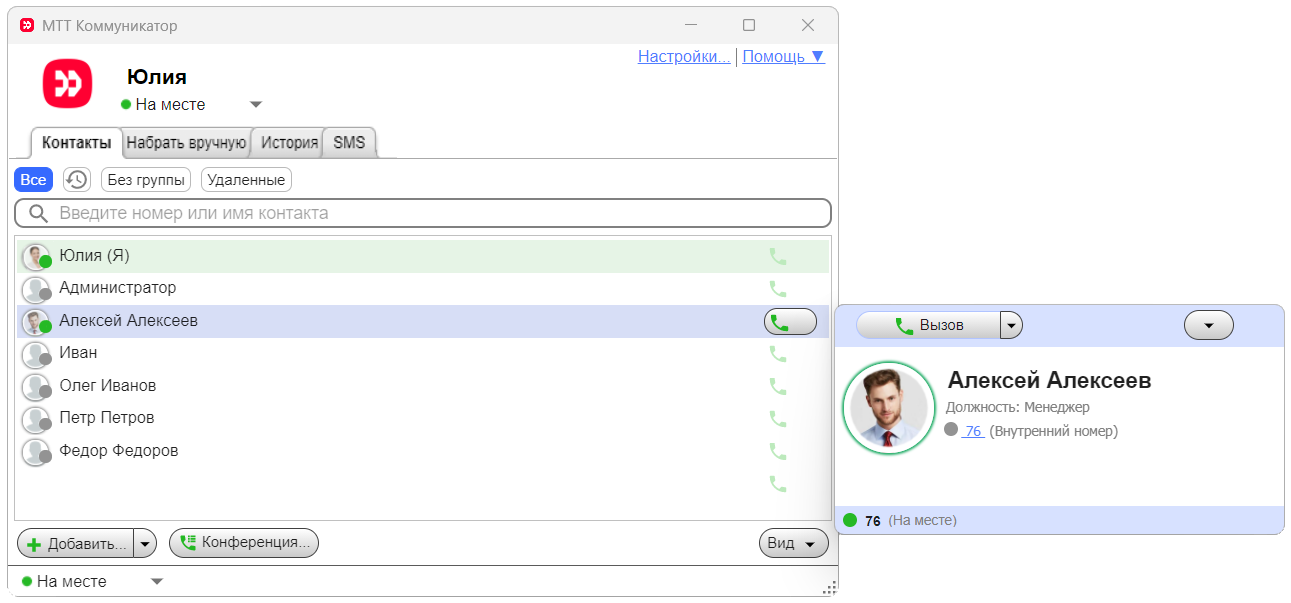The height and width of the screenshot is (603, 1291).
Task: Toggle the Все contacts filter
Action: tap(33, 180)
